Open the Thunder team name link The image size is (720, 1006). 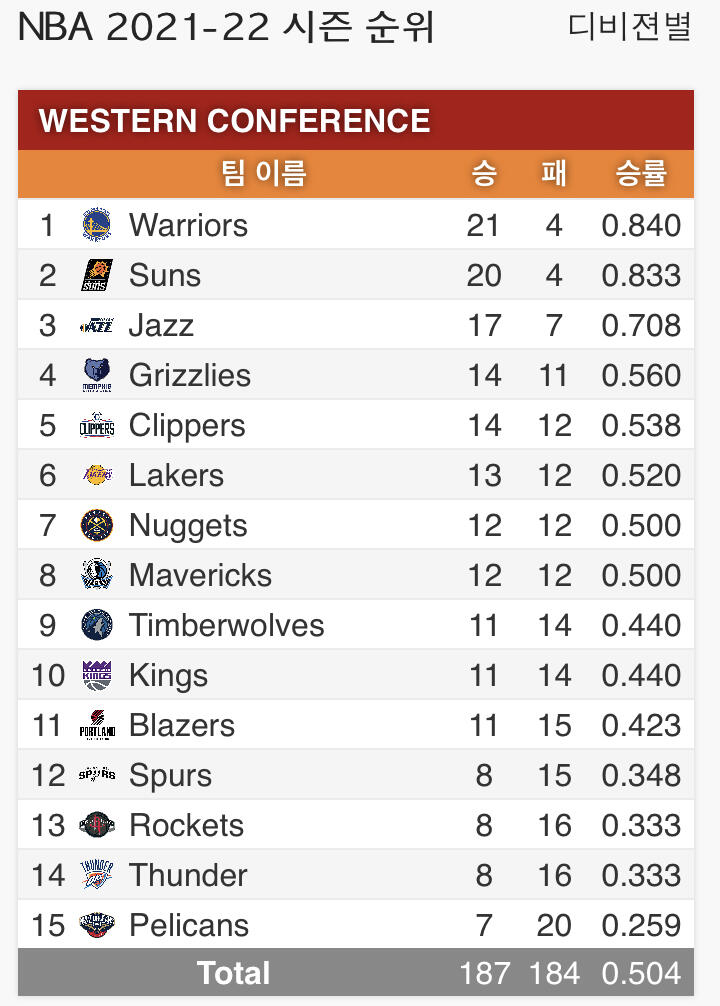click(x=188, y=875)
